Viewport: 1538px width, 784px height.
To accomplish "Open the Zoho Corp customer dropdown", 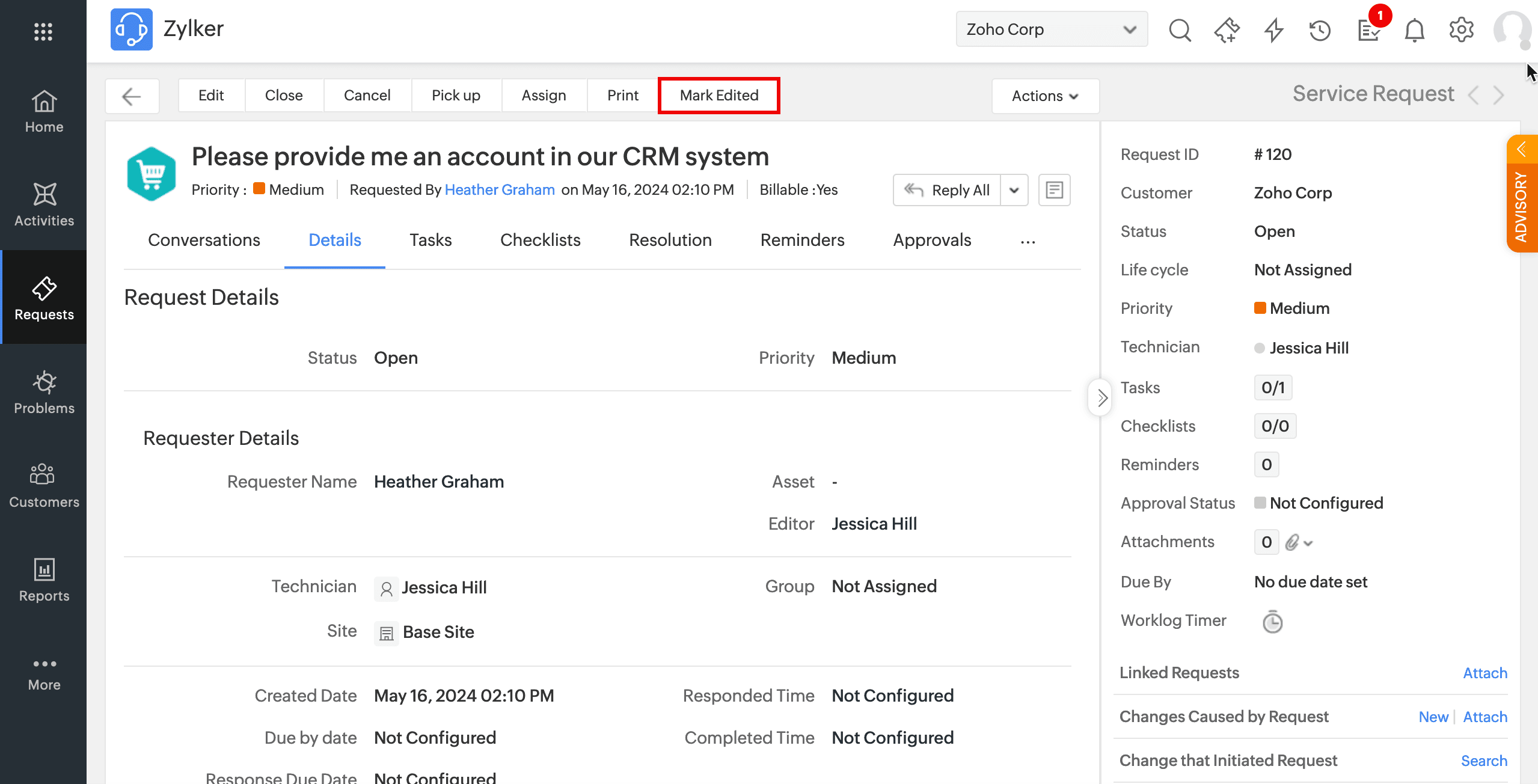I will click(1051, 29).
